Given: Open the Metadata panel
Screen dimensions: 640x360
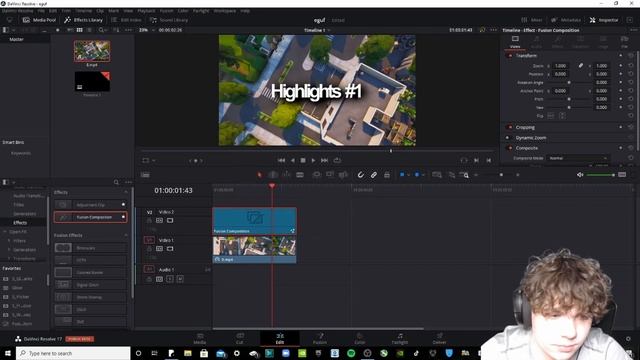Looking at the screenshot, I should tap(566, 20).
